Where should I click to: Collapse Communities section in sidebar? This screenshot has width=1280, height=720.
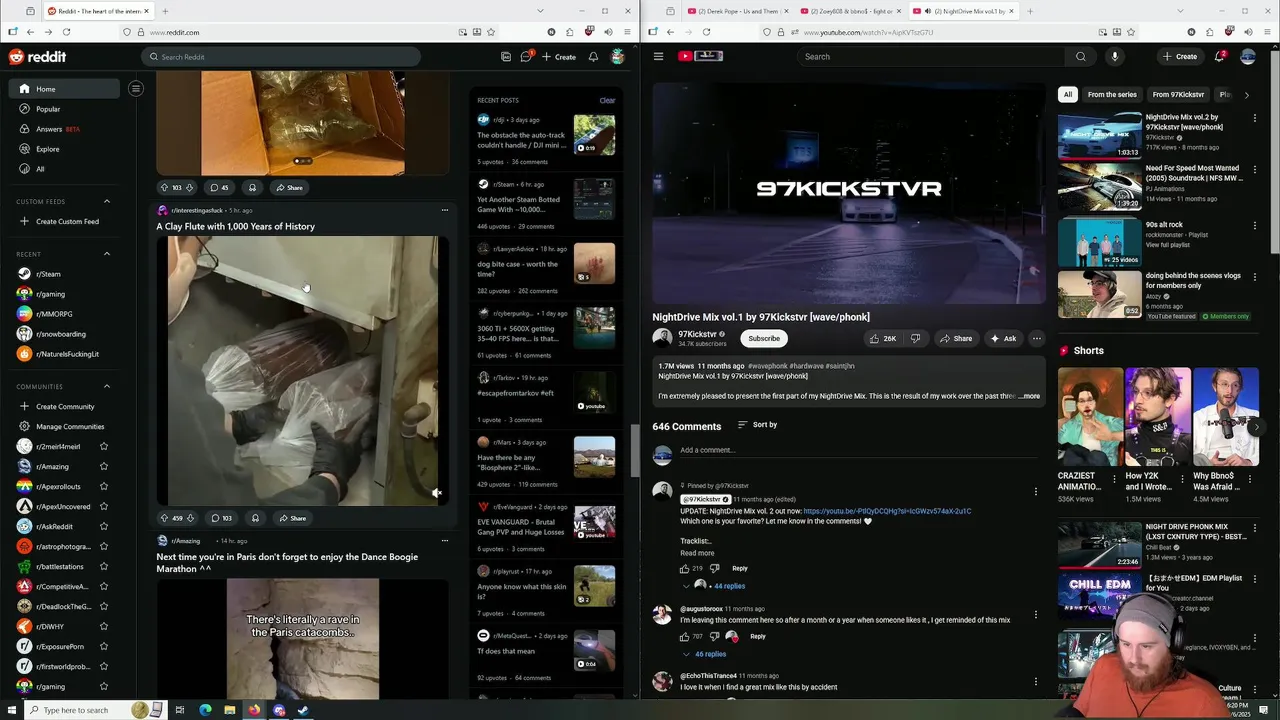pyautogui.click(x=107, y=386)
